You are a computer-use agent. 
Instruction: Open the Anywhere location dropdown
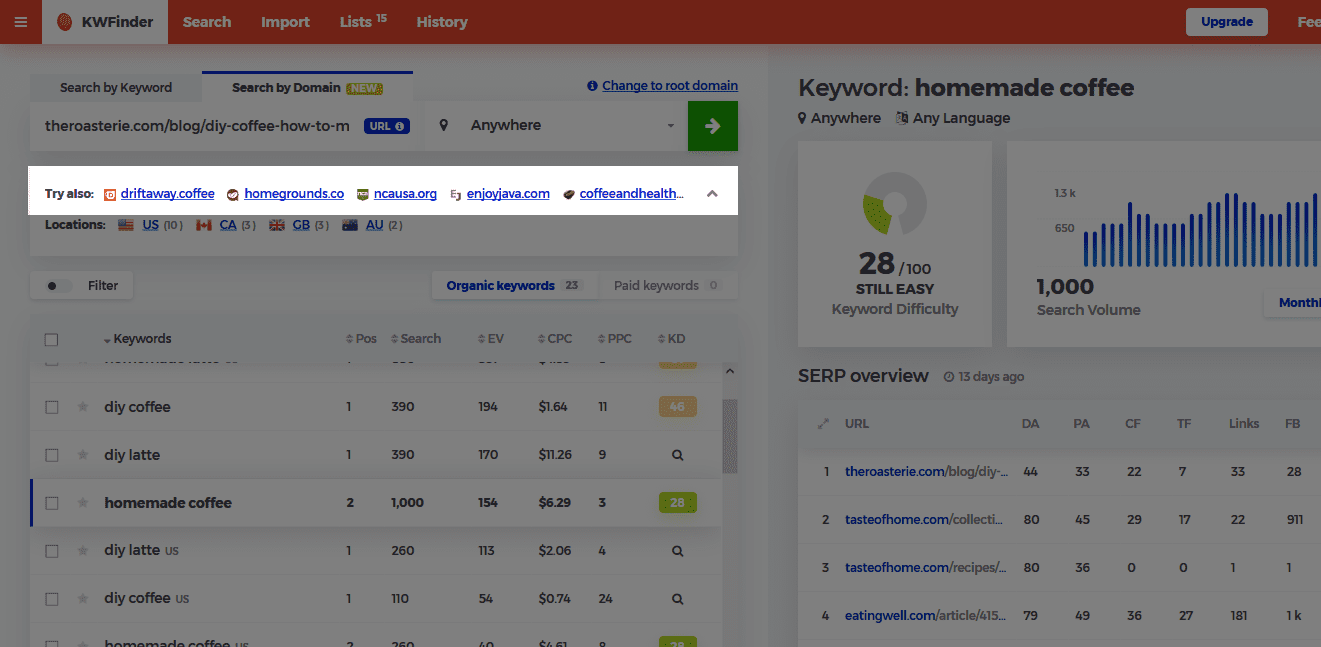(x=559, y=126)
